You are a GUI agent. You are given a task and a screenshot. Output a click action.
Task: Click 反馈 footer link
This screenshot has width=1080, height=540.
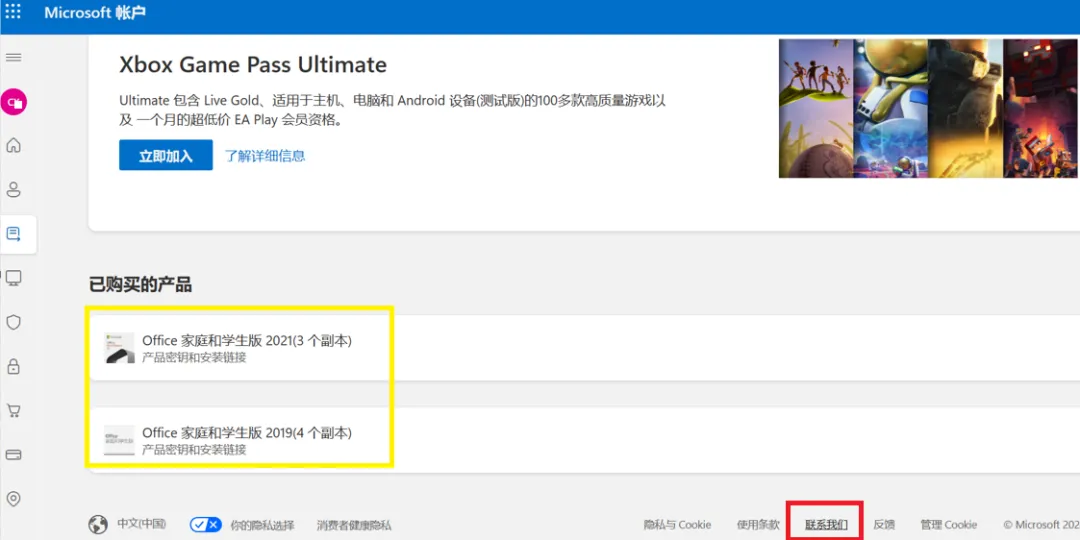[x=884, y=525]
